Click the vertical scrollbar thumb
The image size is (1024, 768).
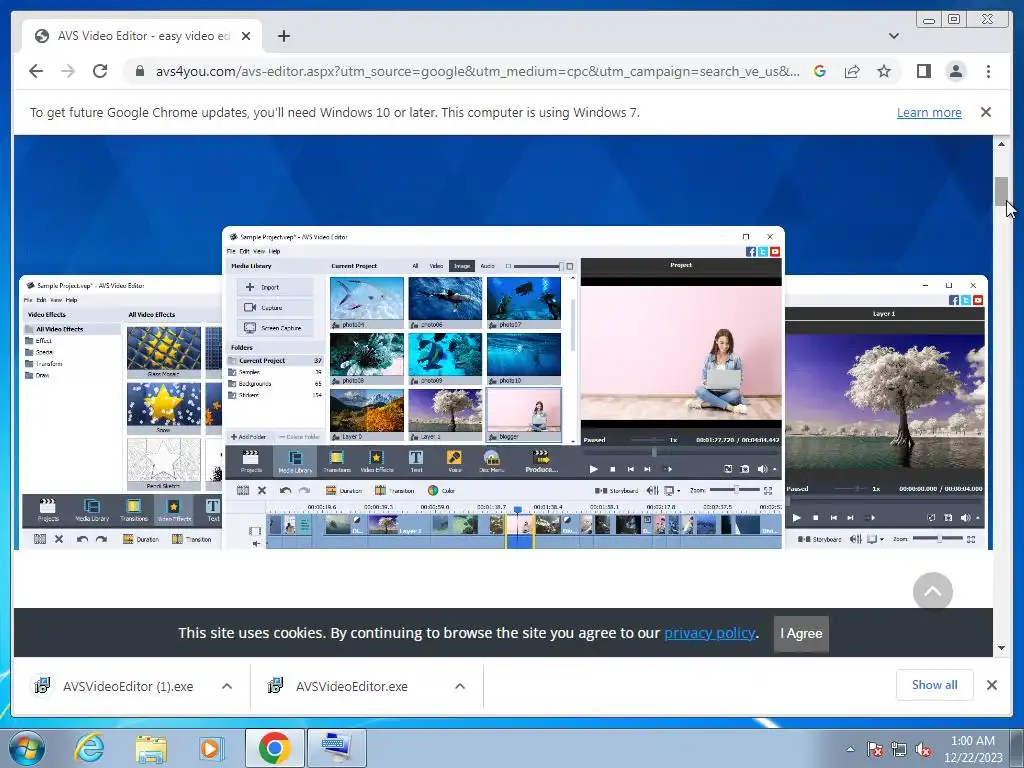(1001, 191)
